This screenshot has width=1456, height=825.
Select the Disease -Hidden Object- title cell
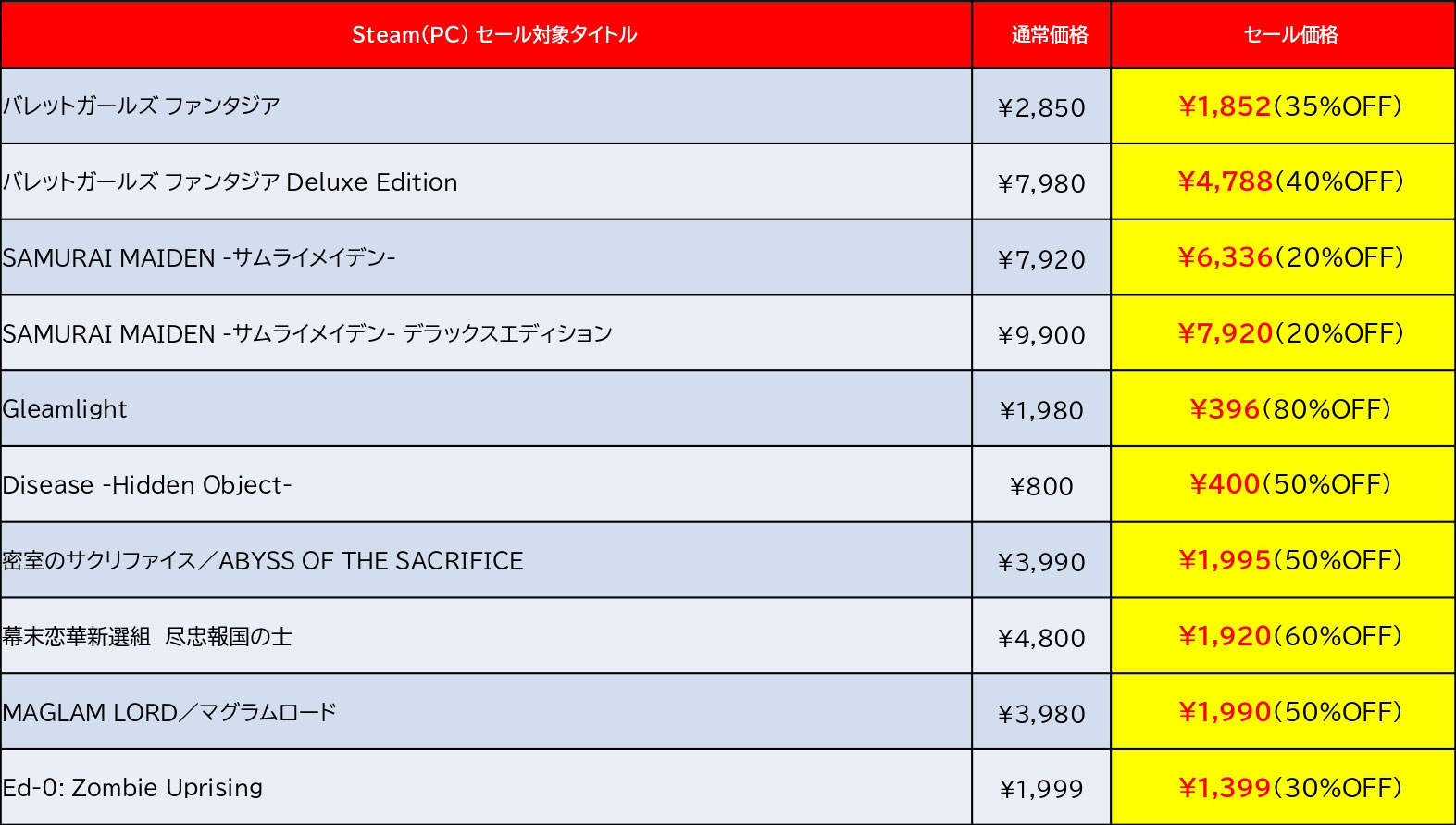click(x=486, y=484)
